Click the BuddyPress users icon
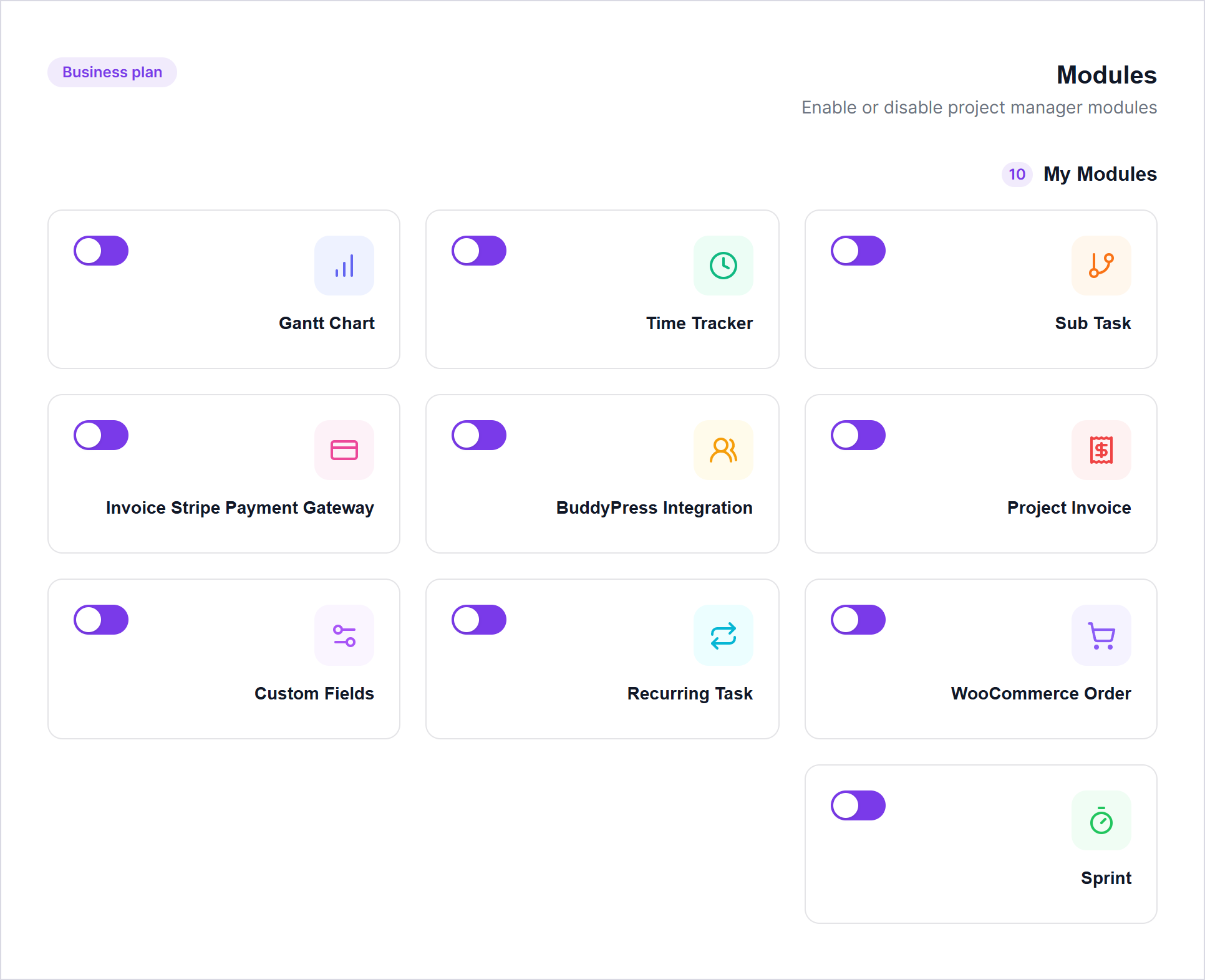 point(723,450)
